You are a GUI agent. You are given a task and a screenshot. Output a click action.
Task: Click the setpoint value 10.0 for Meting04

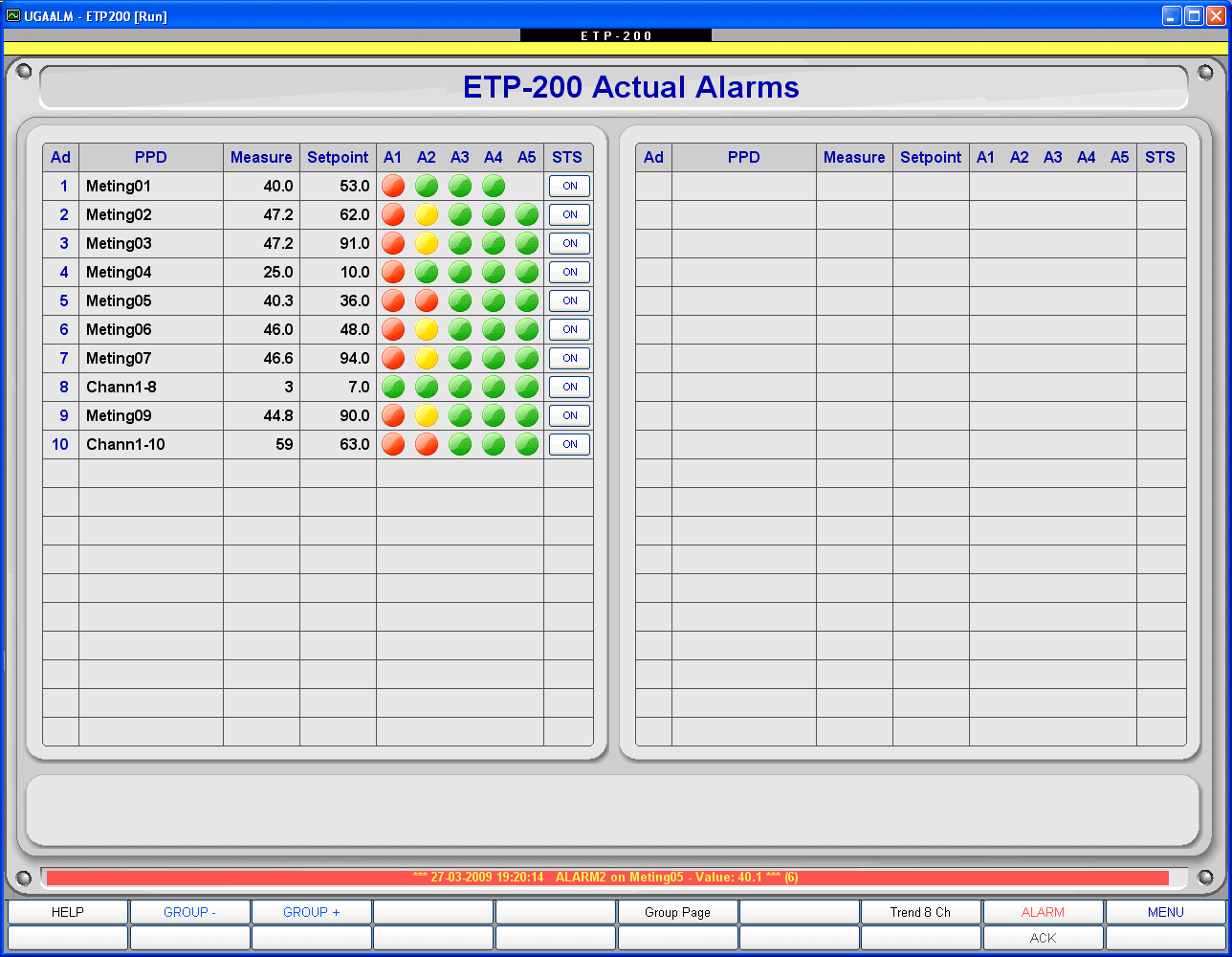point(355,272)
